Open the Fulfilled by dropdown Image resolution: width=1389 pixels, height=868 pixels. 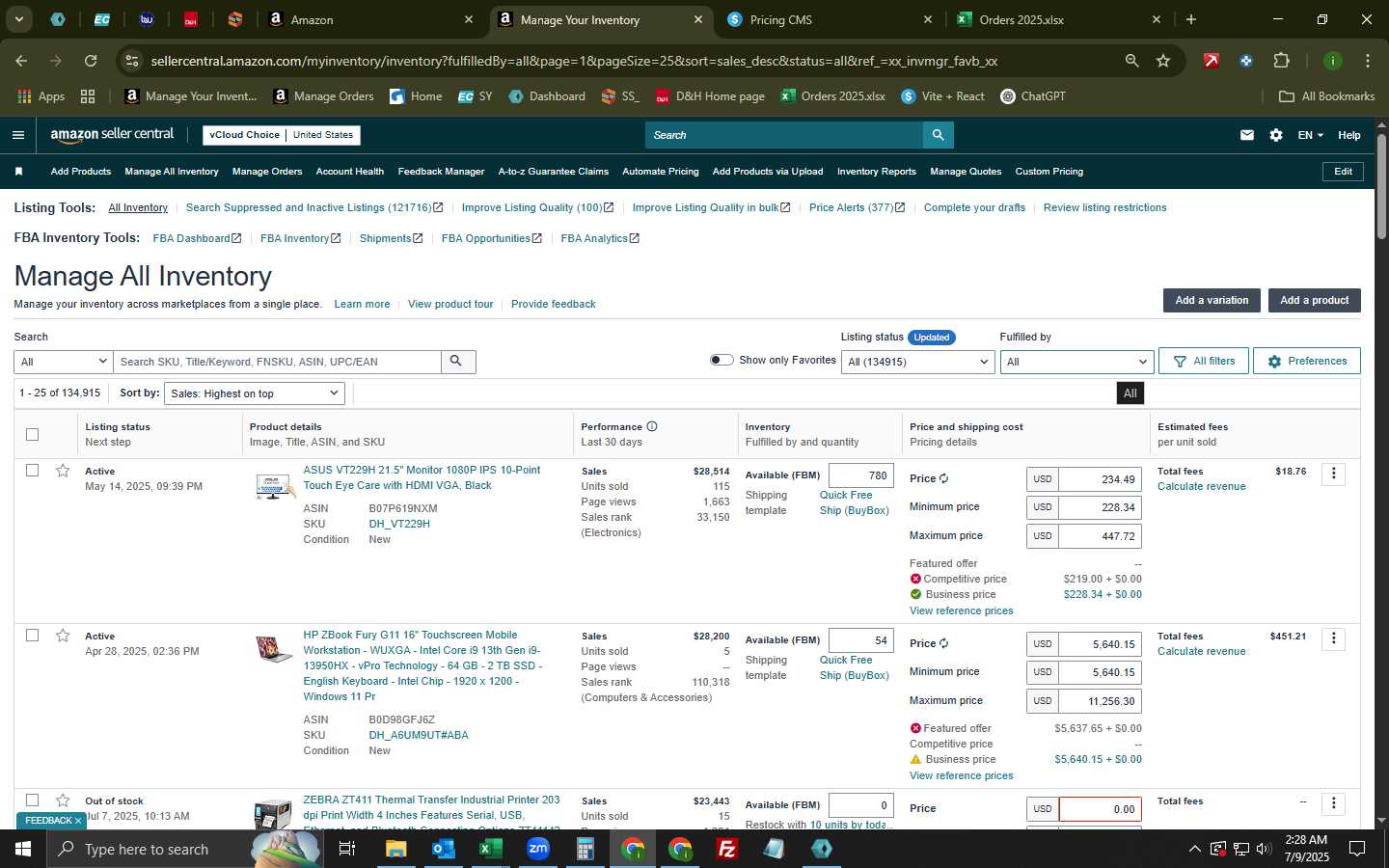(1076, 362)
